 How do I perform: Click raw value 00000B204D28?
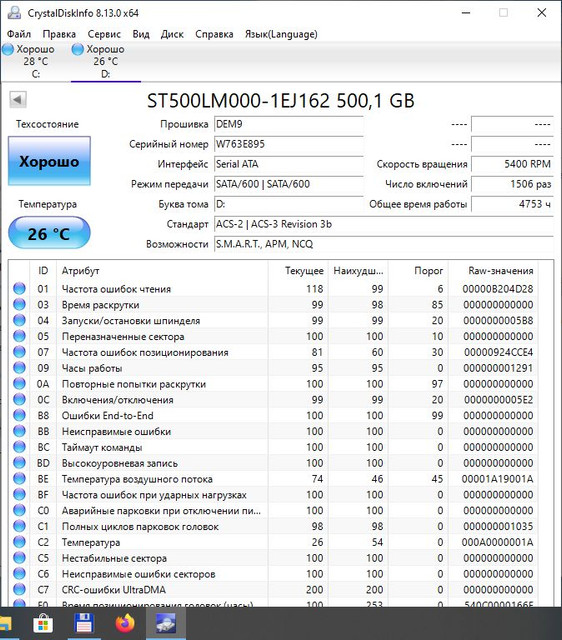click(x=498, y=289)
